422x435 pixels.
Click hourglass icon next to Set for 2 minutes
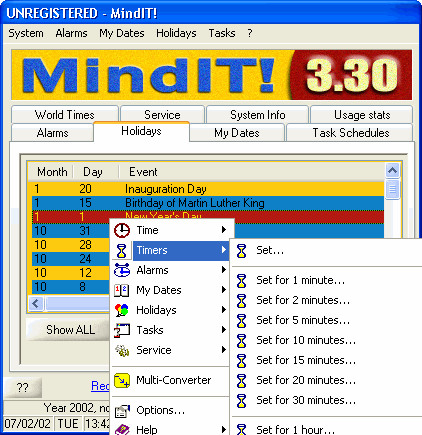(x=242, y=301)
